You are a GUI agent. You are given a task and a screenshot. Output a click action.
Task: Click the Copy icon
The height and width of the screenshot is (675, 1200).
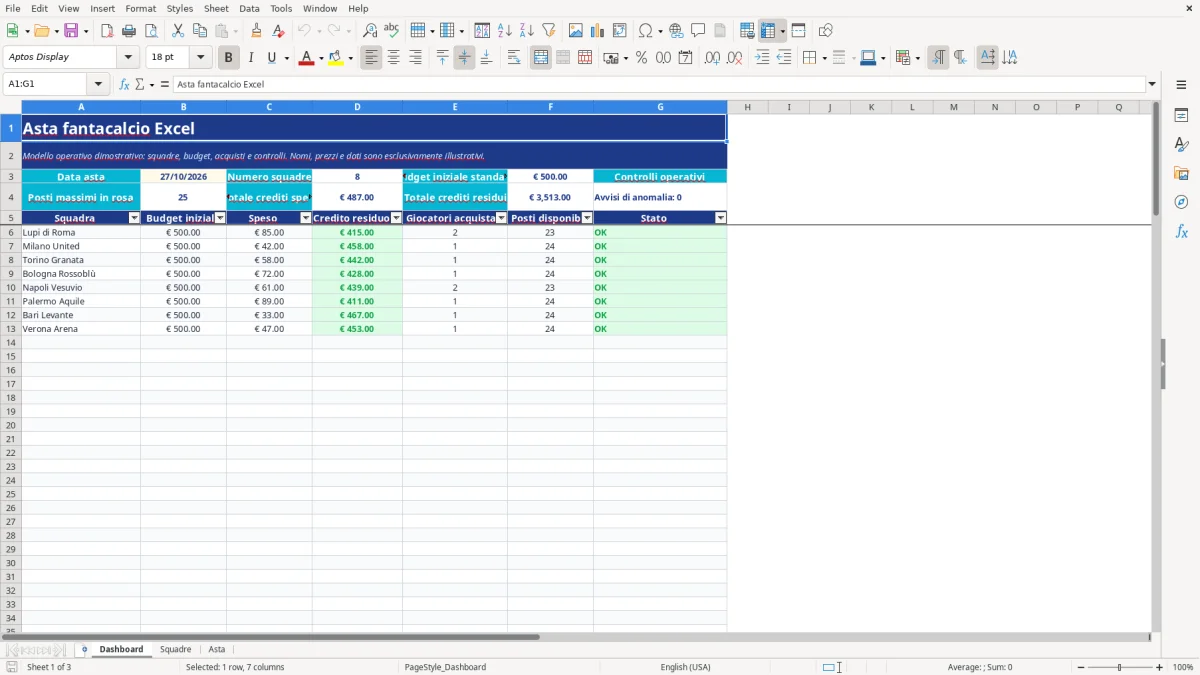click(x=200, y=31)
